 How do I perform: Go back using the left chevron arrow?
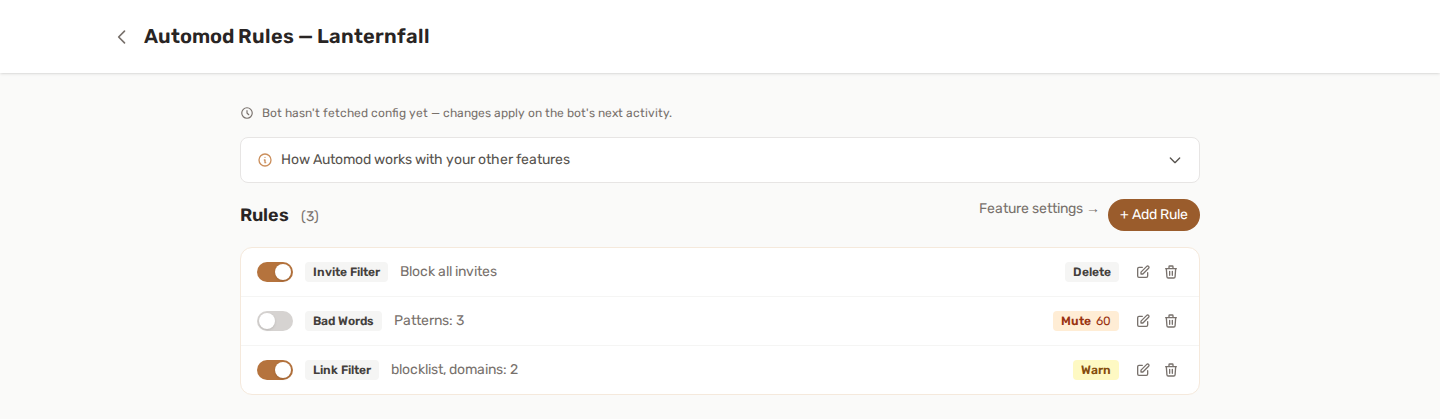point(122,37)
